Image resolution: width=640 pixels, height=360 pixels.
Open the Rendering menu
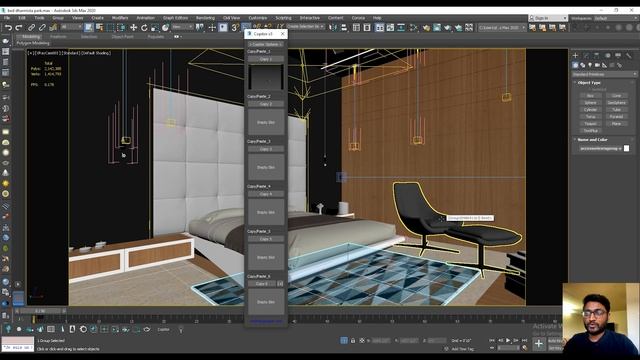205,18
